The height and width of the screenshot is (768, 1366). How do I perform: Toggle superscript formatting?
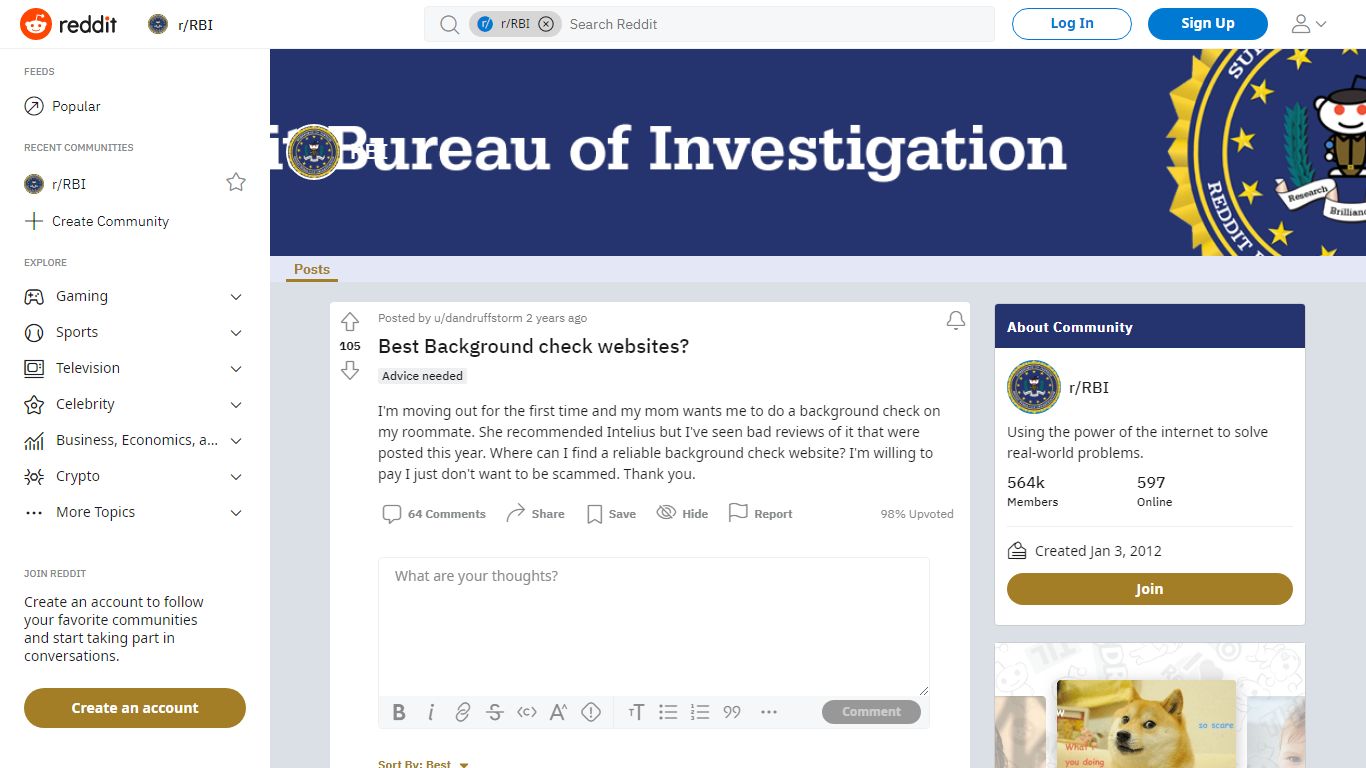click(559, 712)
